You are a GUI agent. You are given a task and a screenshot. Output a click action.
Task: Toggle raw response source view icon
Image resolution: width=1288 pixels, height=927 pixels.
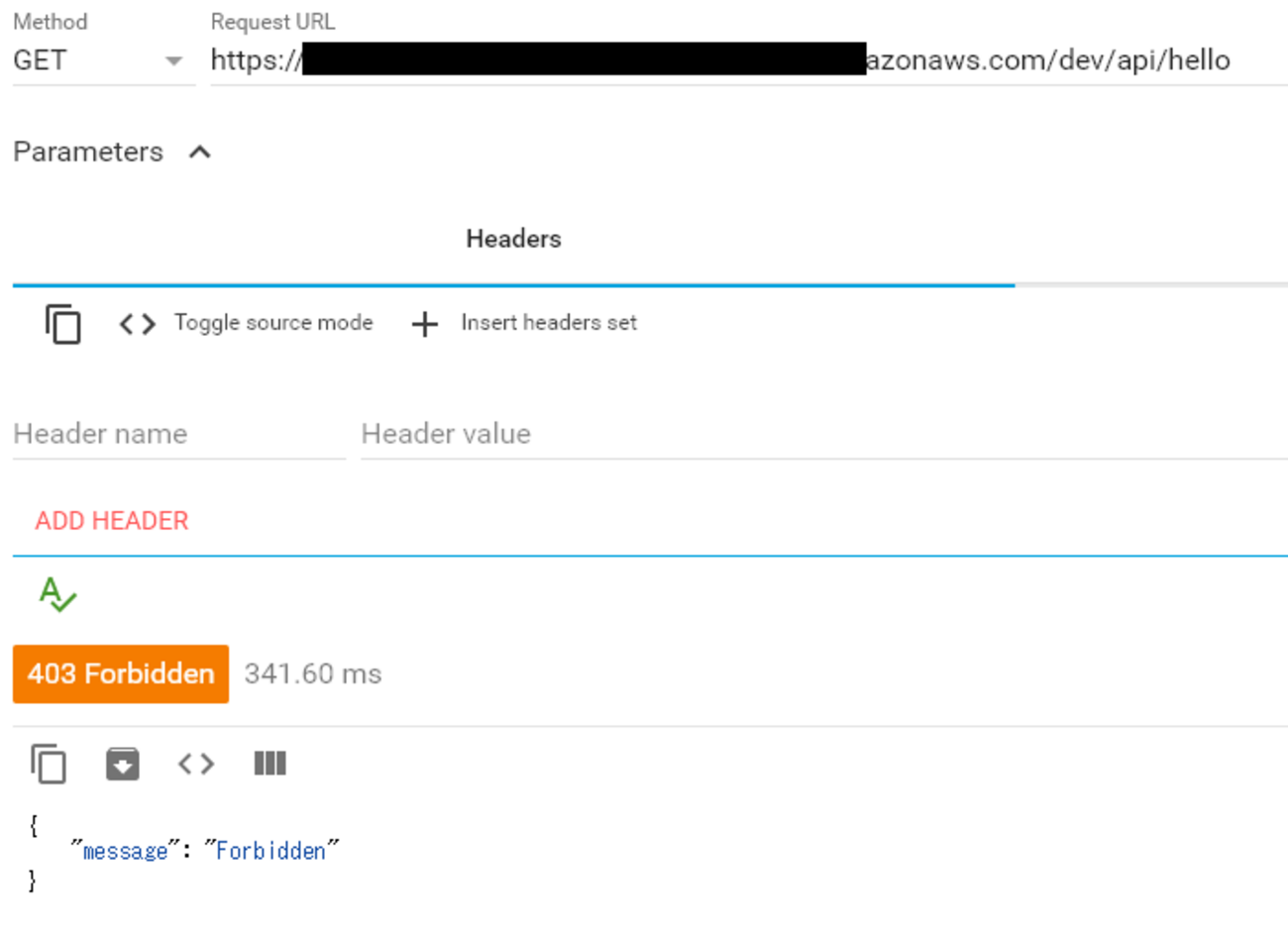(196, 764)
